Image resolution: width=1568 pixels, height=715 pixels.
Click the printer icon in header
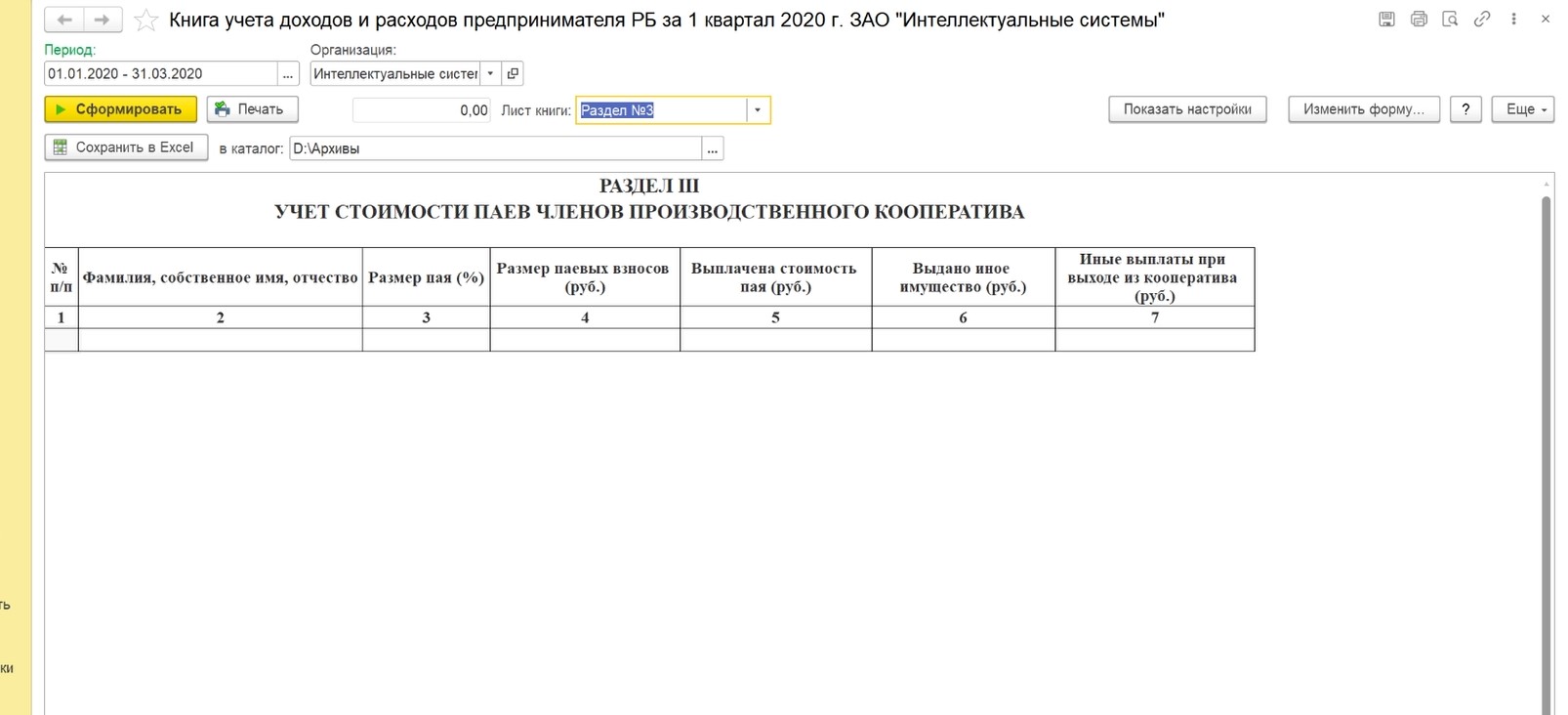pos(1419,19)
